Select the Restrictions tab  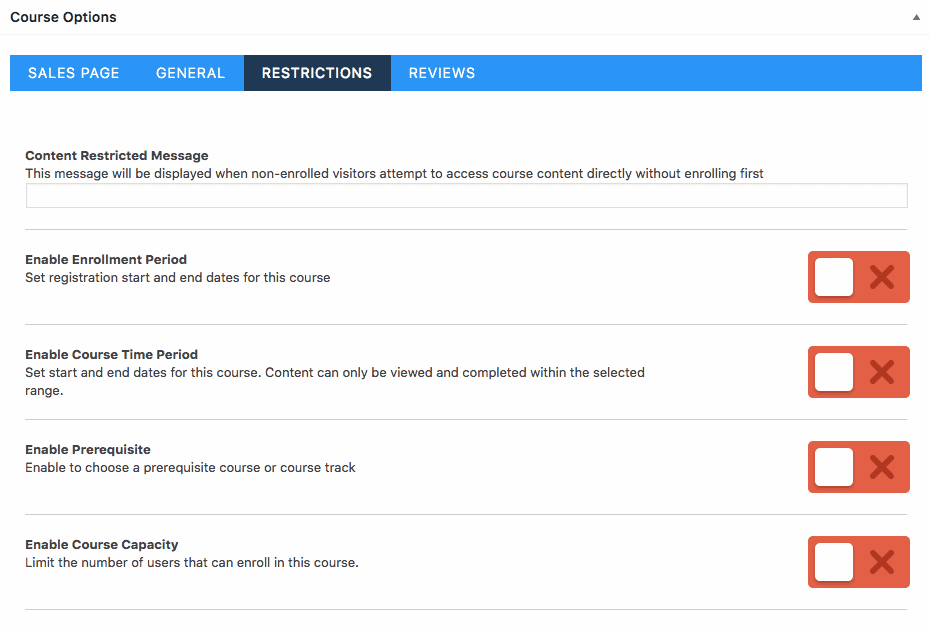point(317,73)
